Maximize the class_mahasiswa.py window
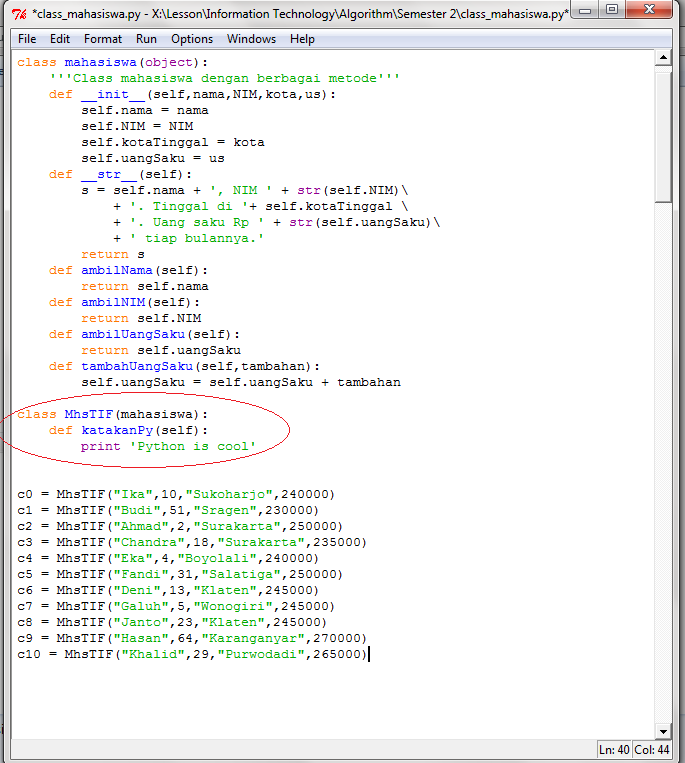The width and height of the screenshot is (685, 763). tap(612, 10)
